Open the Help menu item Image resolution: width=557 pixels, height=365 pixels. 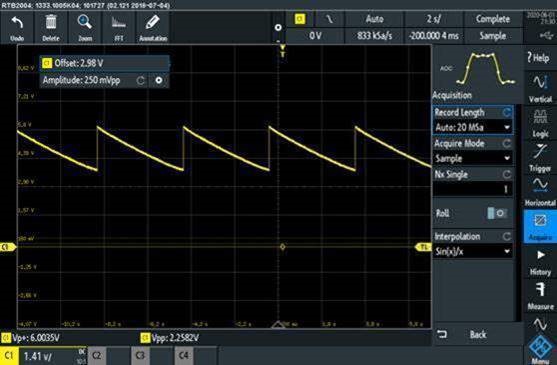(x=539, y=57)
